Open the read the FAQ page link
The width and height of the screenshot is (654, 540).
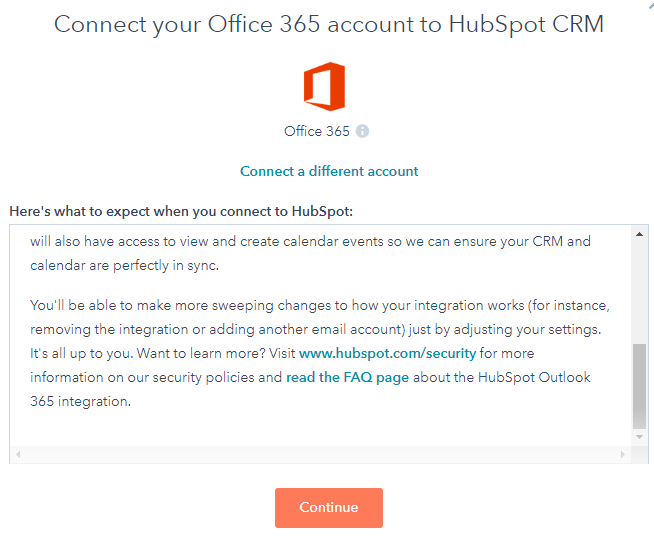click(347, 377)
